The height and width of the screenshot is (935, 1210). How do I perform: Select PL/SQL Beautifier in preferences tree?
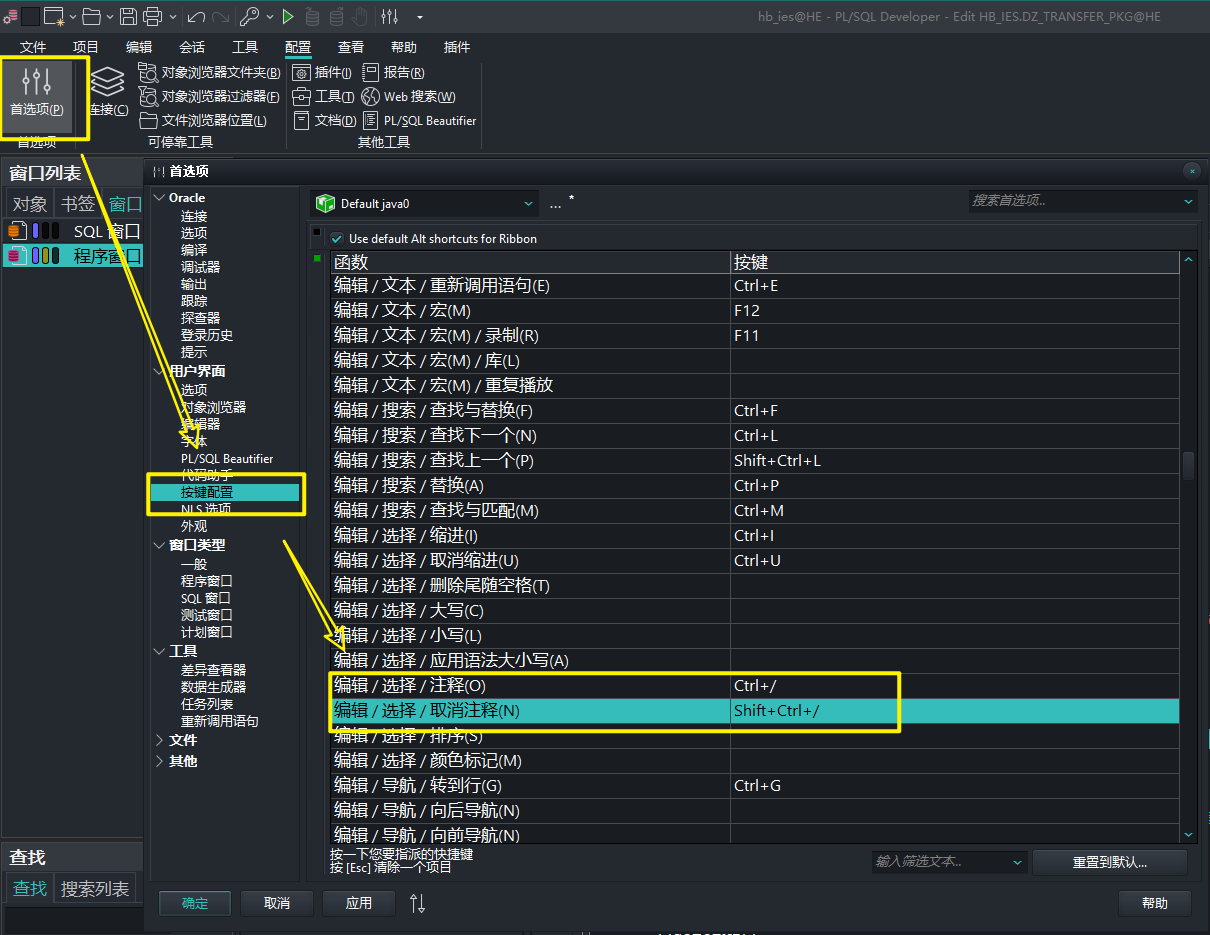(x=227, y=458)
